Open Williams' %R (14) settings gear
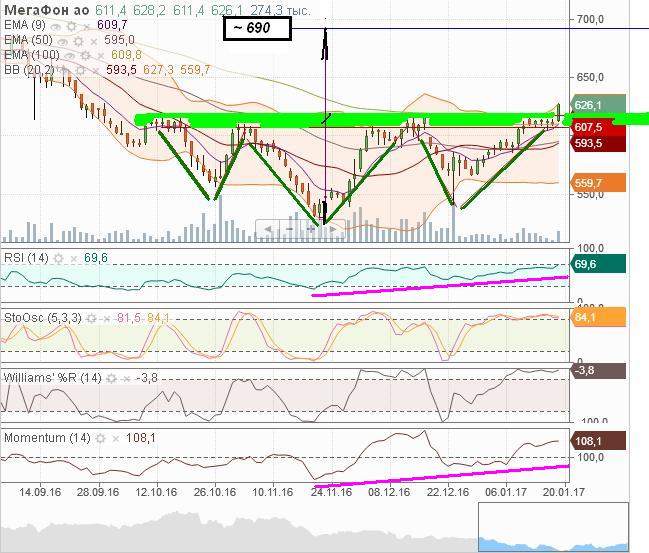This screenshot has width=649, height=553. tap(111, 378)
